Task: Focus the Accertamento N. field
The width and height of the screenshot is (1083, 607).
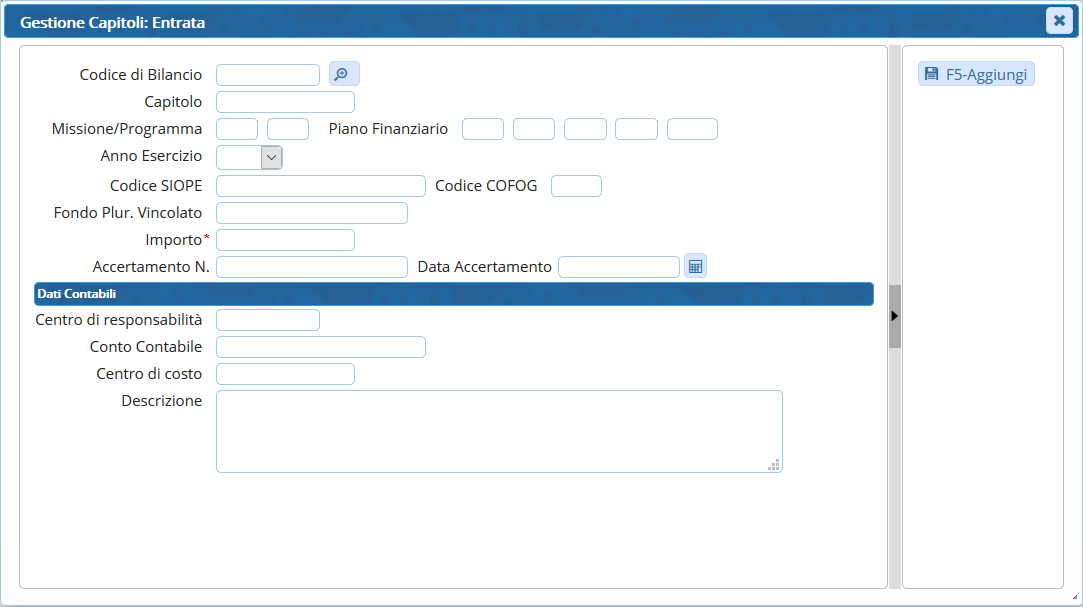Action: [x=311, y=267]
